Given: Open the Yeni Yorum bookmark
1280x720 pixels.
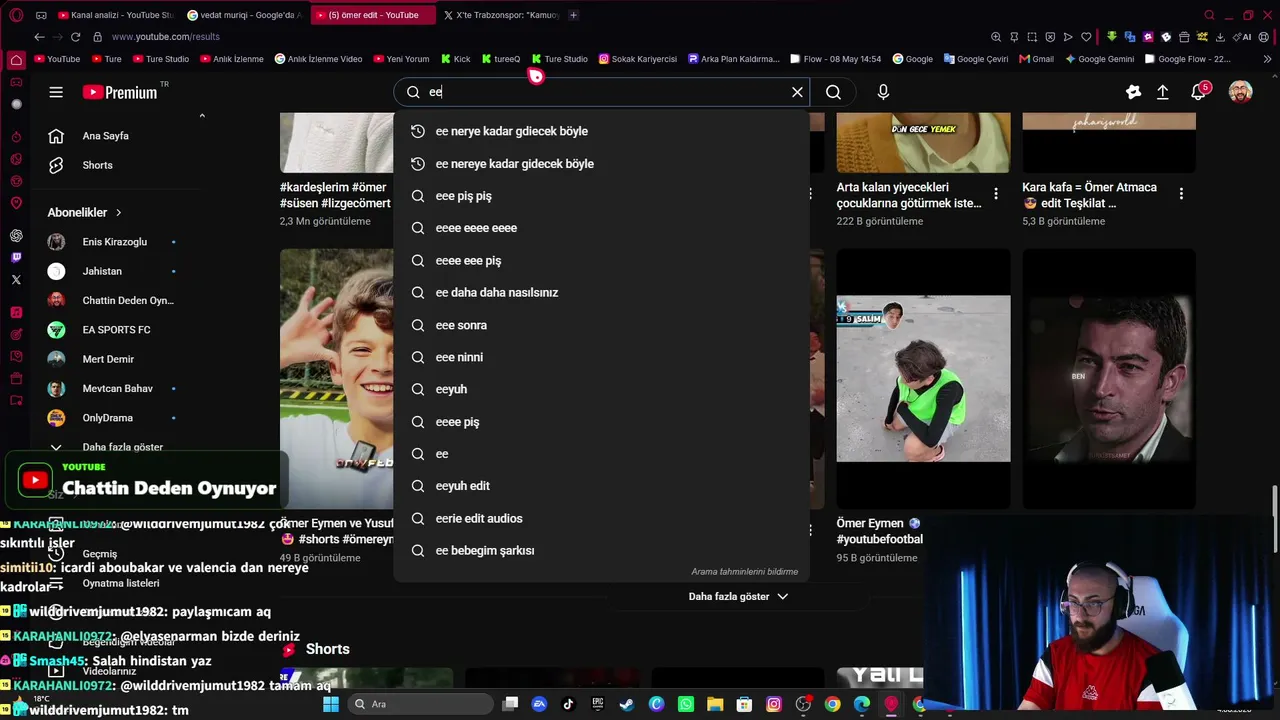Looking at the screenshot, I should (x=401, y=59).
